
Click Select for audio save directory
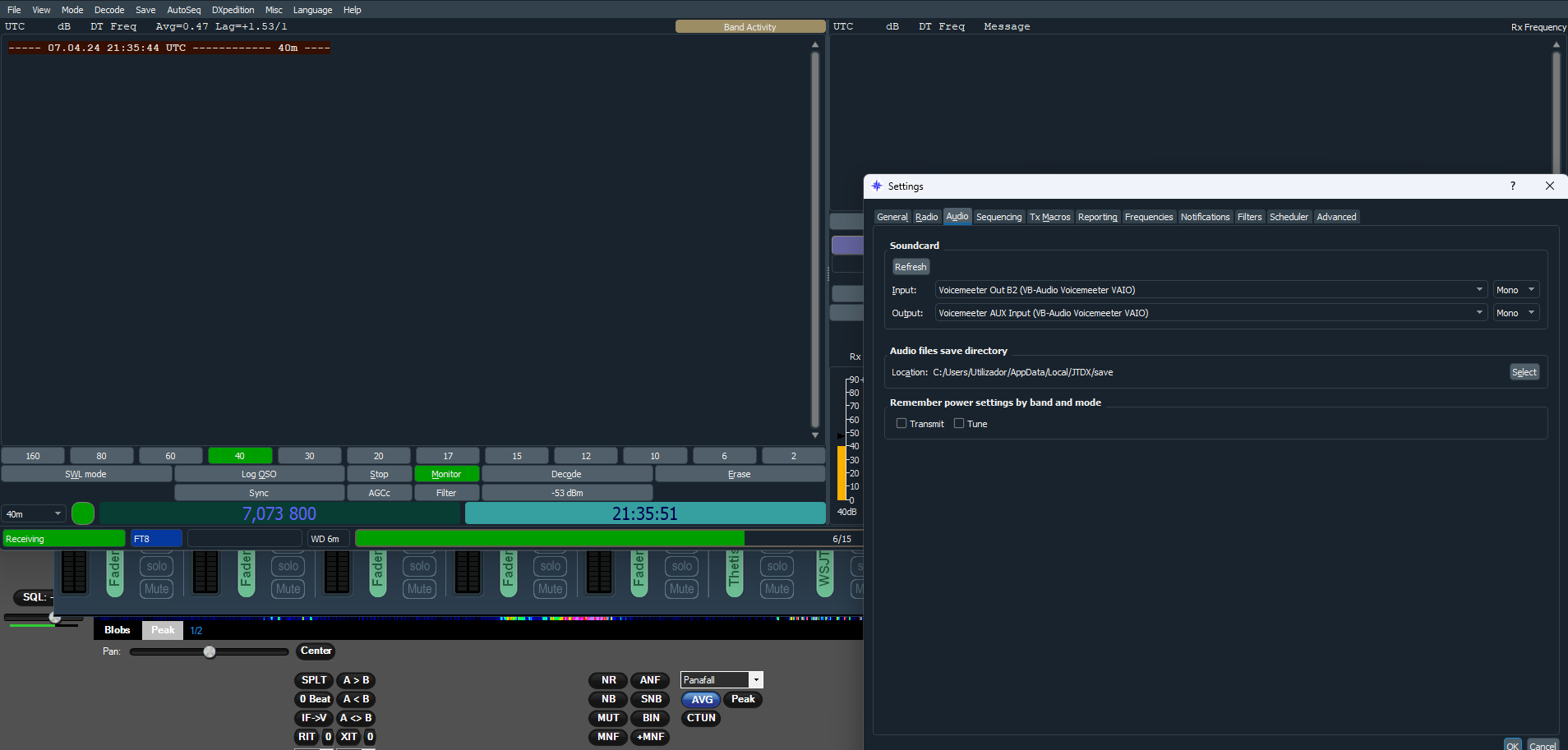click(1524, 372)
